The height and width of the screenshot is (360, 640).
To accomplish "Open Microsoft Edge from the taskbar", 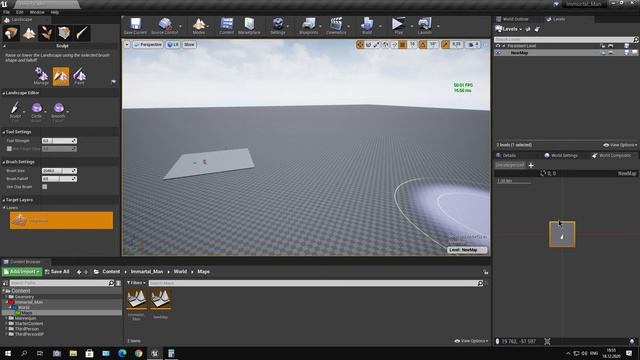I will tap(122, 353).
